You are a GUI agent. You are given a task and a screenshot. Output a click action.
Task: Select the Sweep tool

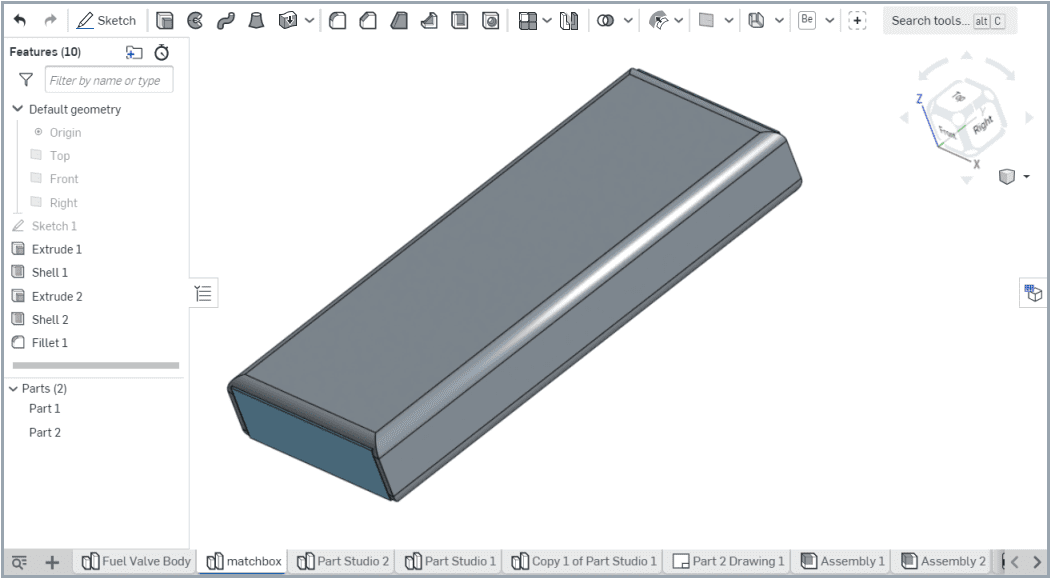(226, 20)
